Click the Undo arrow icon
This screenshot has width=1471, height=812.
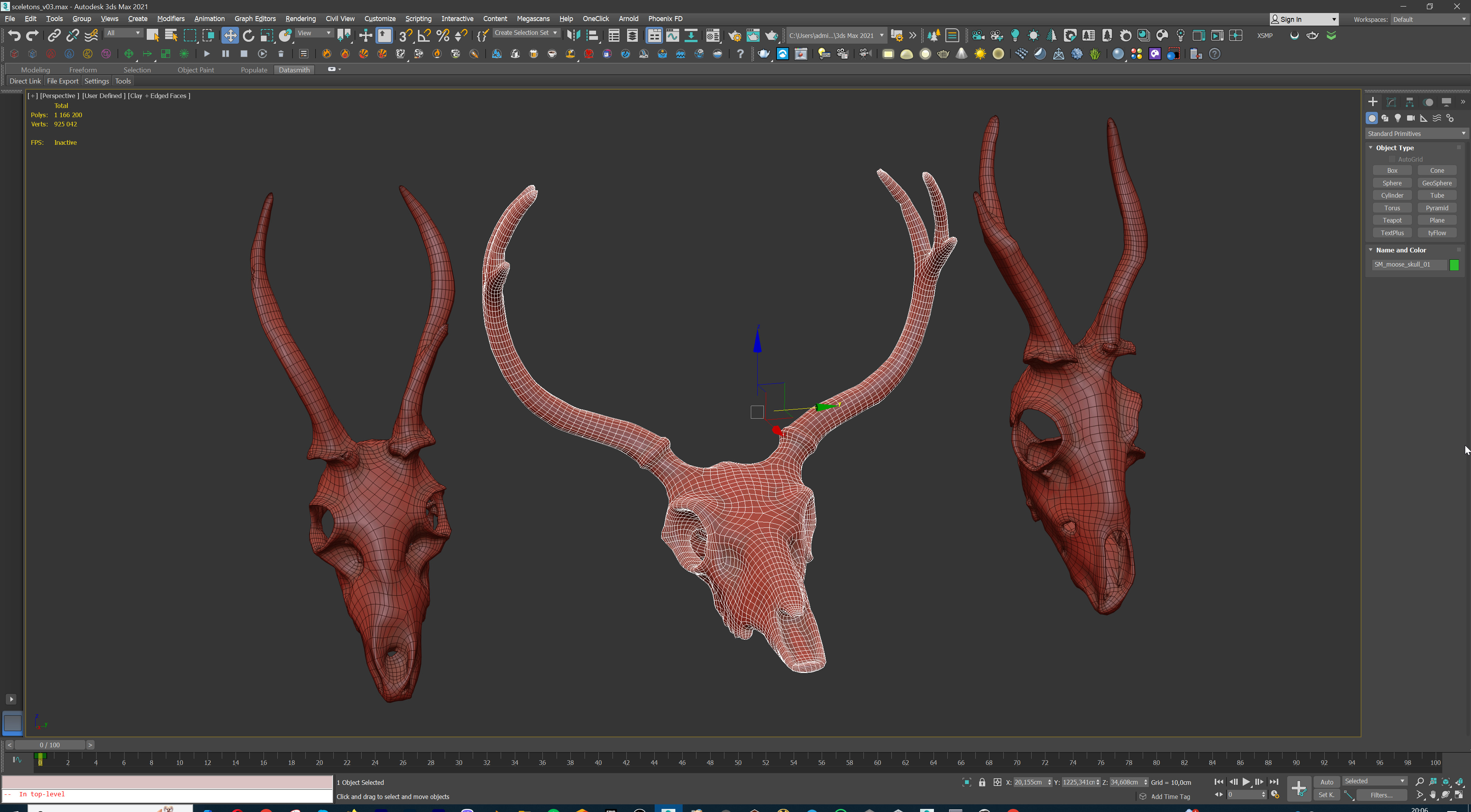coord(14,35)
